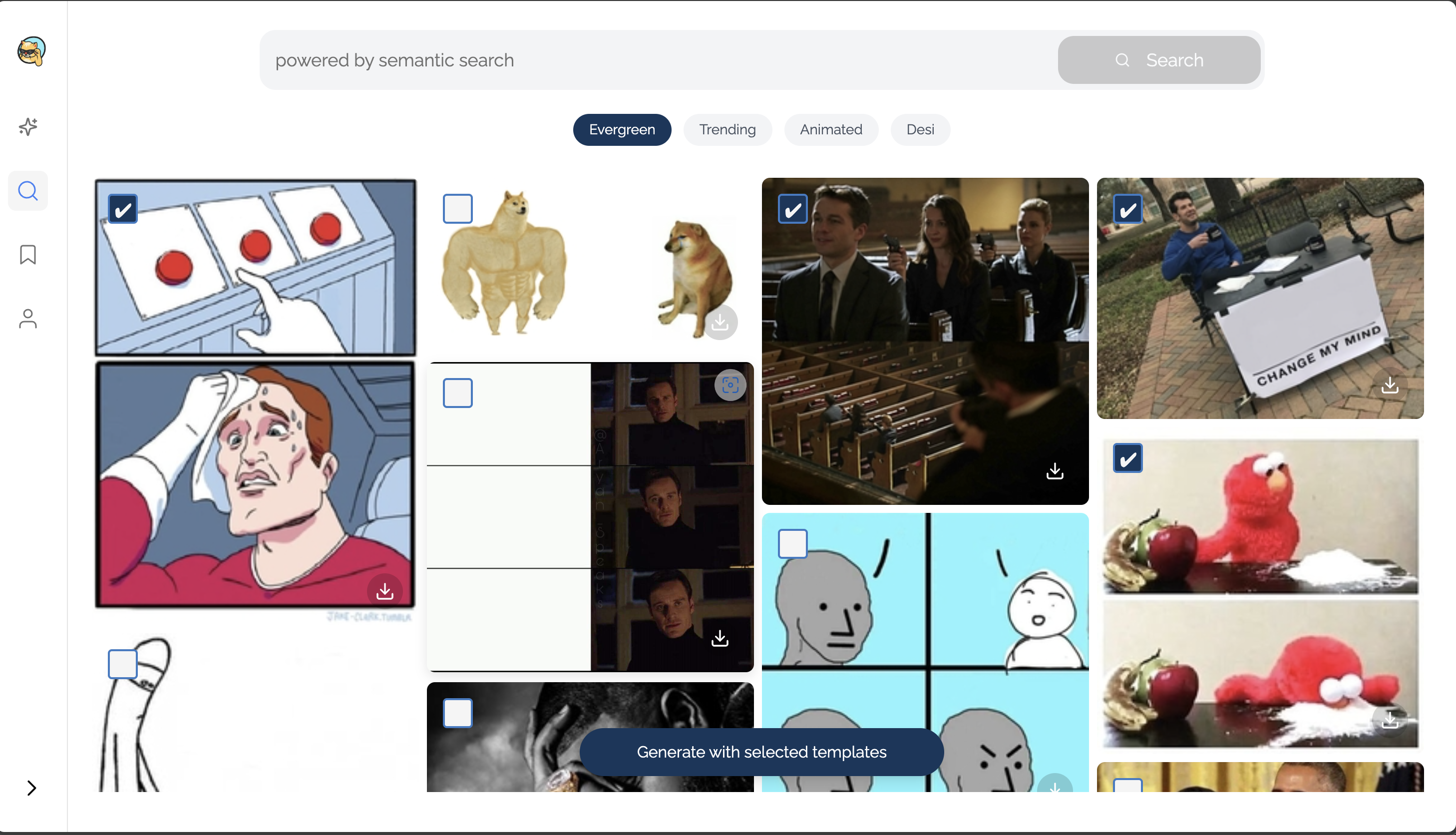
Task: Switch to the Trending tab
Action: coord(727,130)
